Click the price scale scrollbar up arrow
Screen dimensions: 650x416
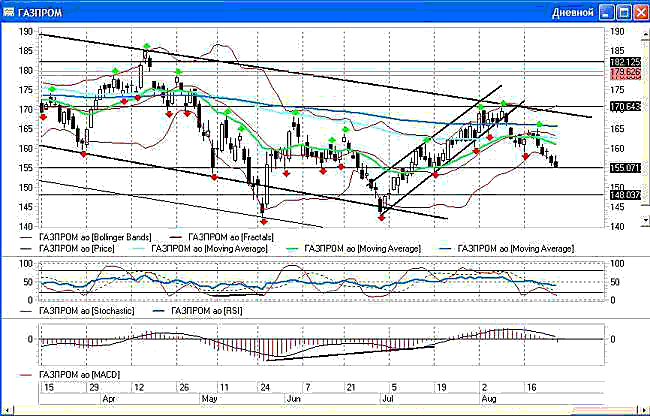tap(645, 36)
